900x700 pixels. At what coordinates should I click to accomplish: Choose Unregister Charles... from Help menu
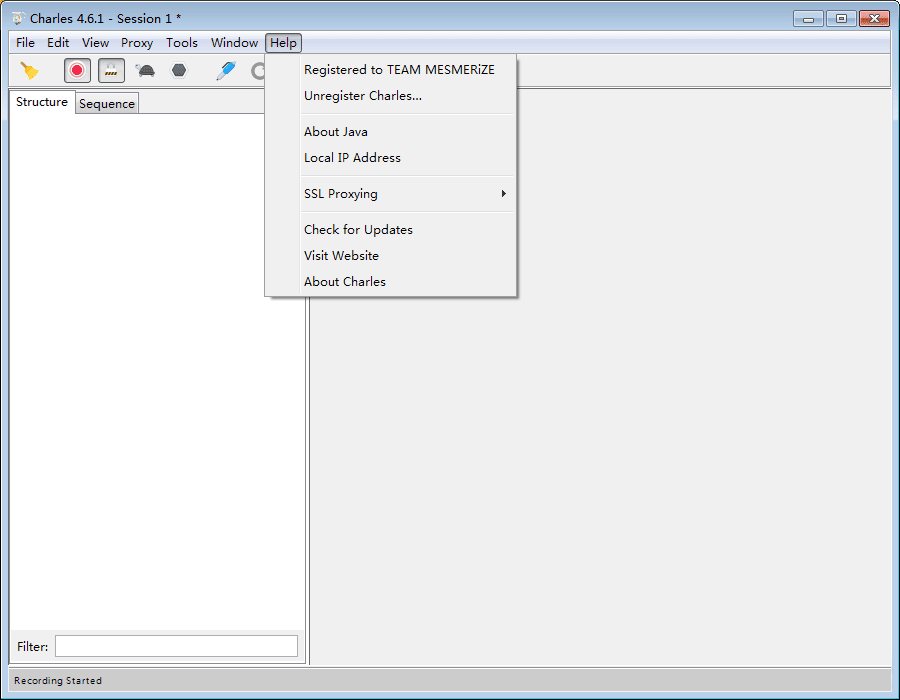point(391,96)
